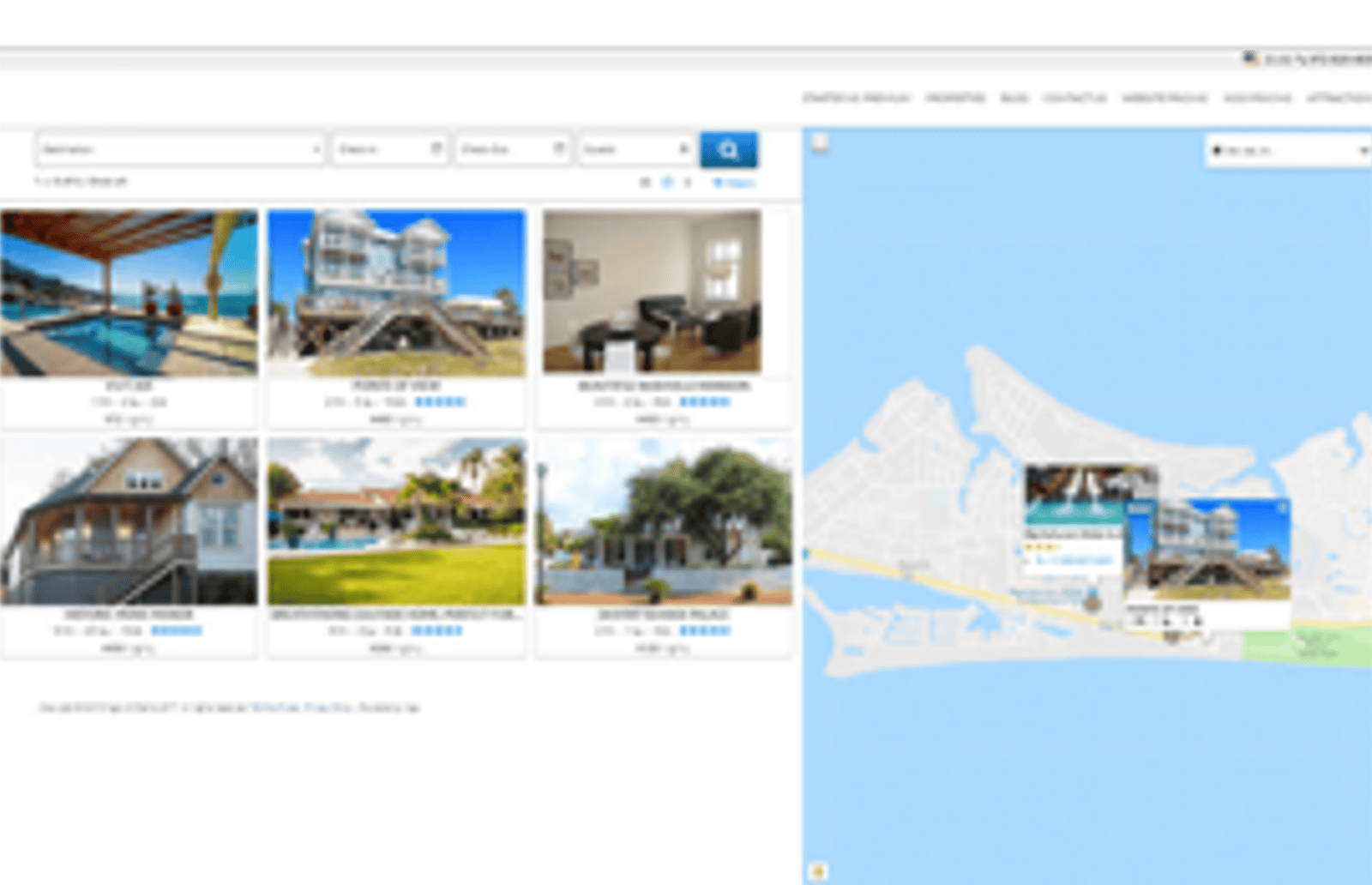1372x885 pixels.
Task: Open the Privacy Policy link in the footer
Action: [x=329, y=707]
